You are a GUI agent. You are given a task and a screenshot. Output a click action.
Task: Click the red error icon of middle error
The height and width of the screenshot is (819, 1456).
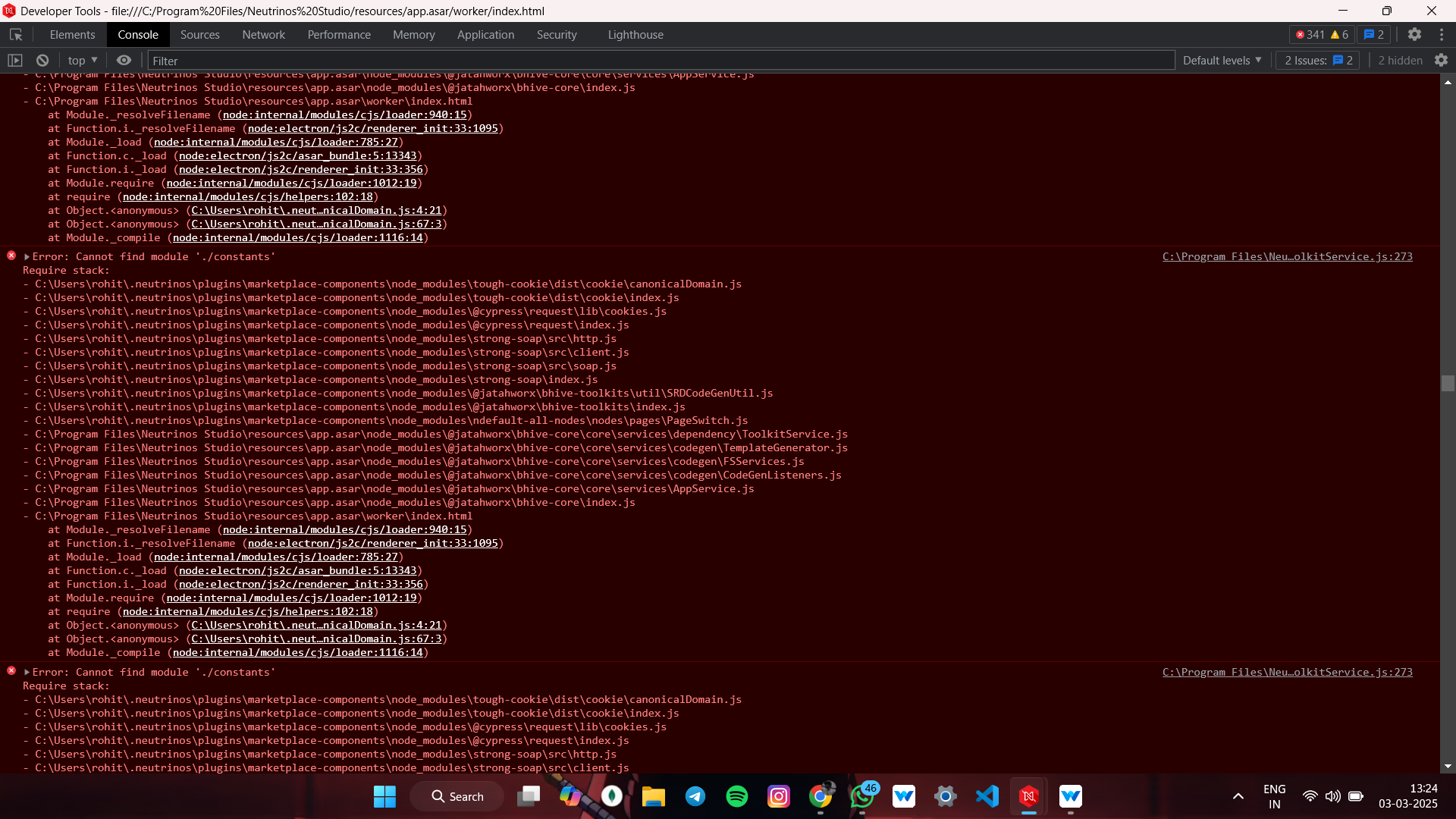(11, 256)
